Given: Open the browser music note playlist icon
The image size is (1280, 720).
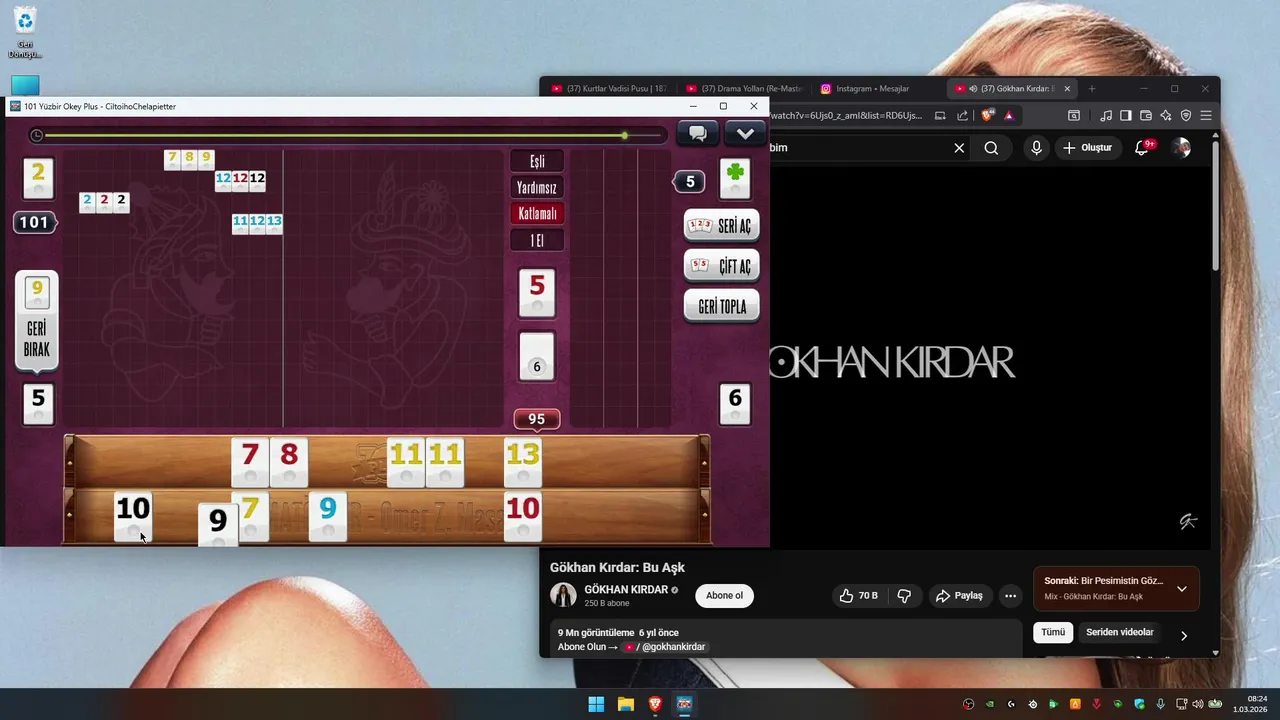Looking at the screenshot, I should [x=1106, y=115].
